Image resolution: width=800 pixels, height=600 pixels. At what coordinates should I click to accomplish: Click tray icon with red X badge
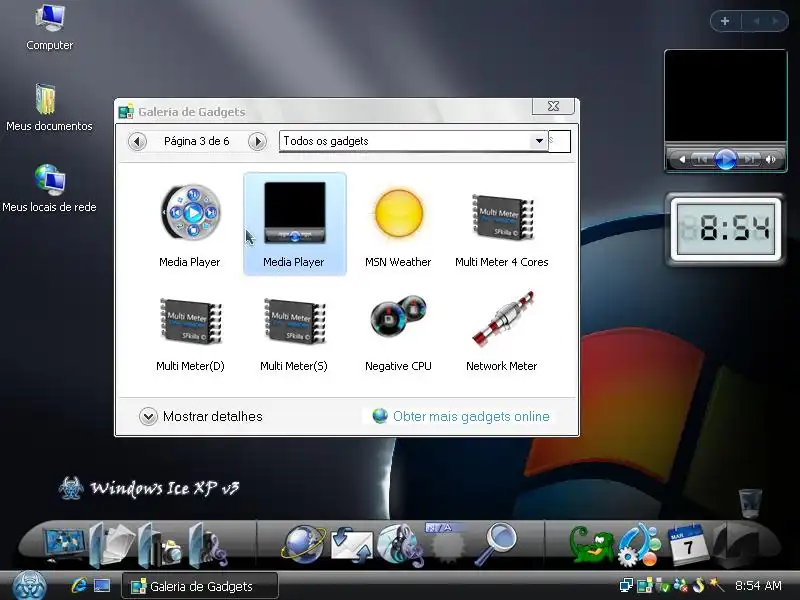click(x=681, y=585)
